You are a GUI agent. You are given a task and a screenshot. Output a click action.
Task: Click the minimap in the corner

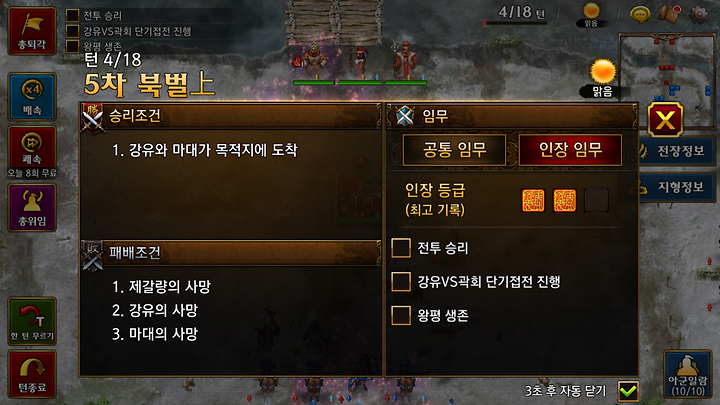click(667, 80)
